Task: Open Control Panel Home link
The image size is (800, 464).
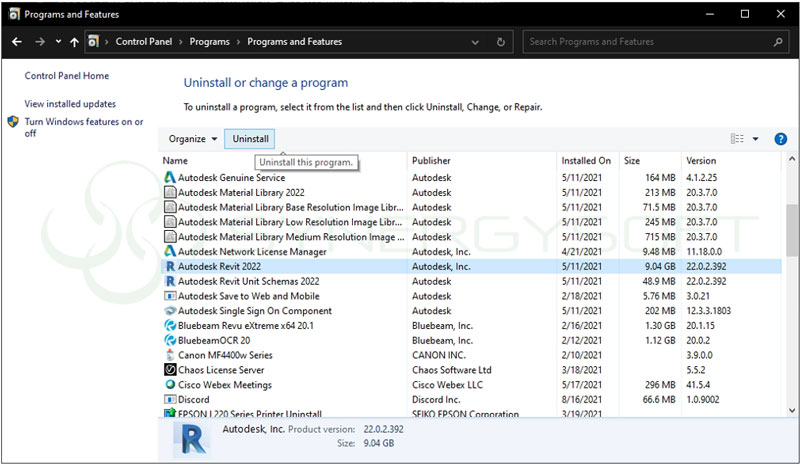Action: pos(67,76)
